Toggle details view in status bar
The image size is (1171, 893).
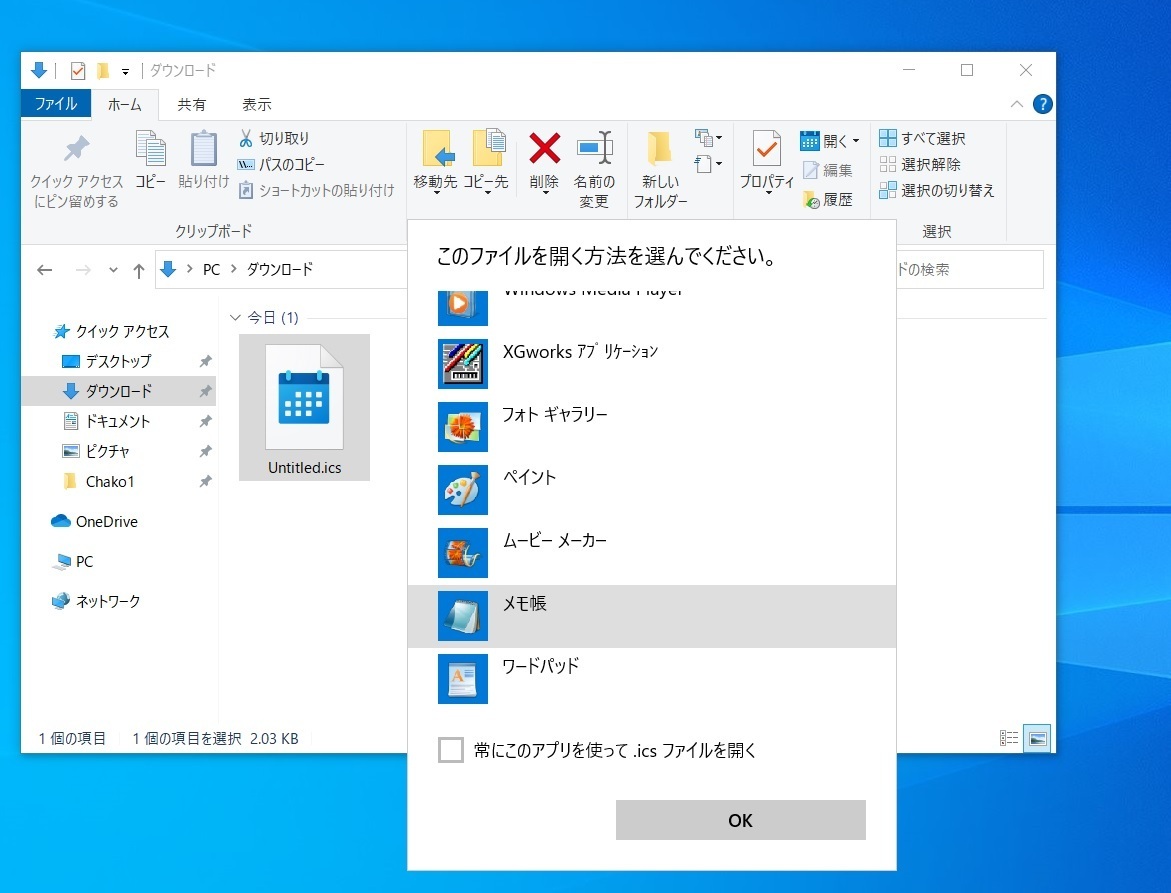(1009, 739)
